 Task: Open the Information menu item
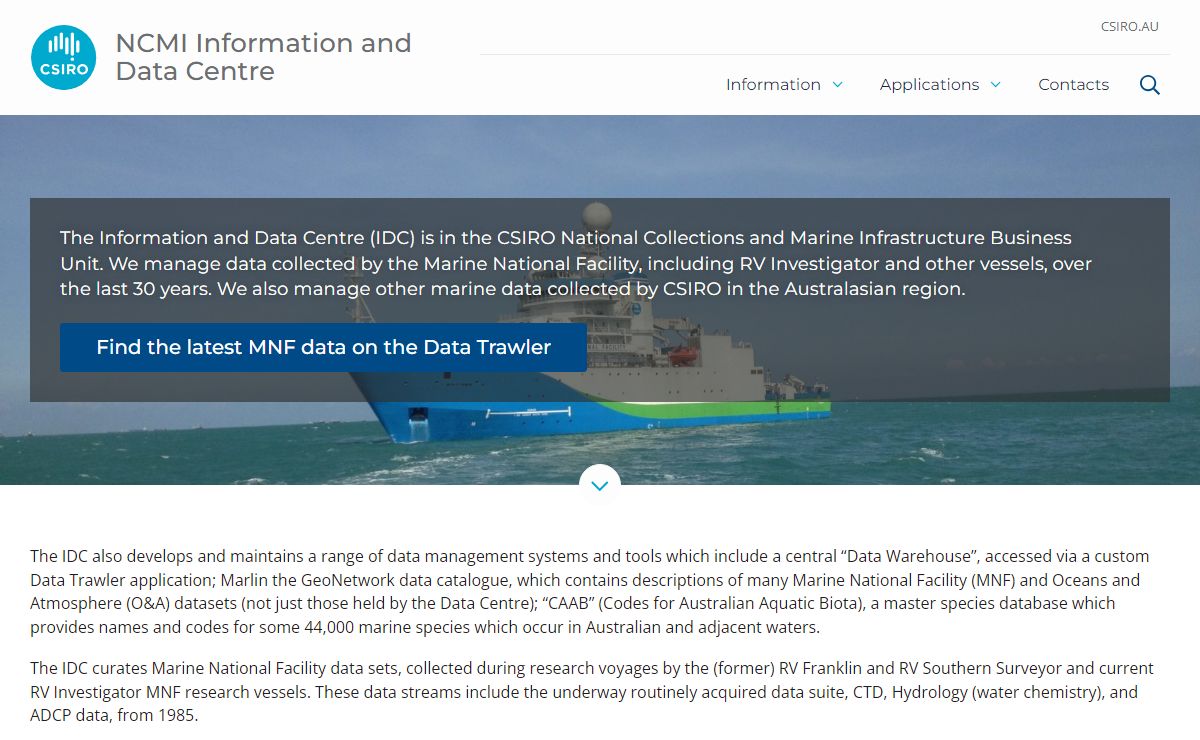pyautogui.click(x=773, y=85)
